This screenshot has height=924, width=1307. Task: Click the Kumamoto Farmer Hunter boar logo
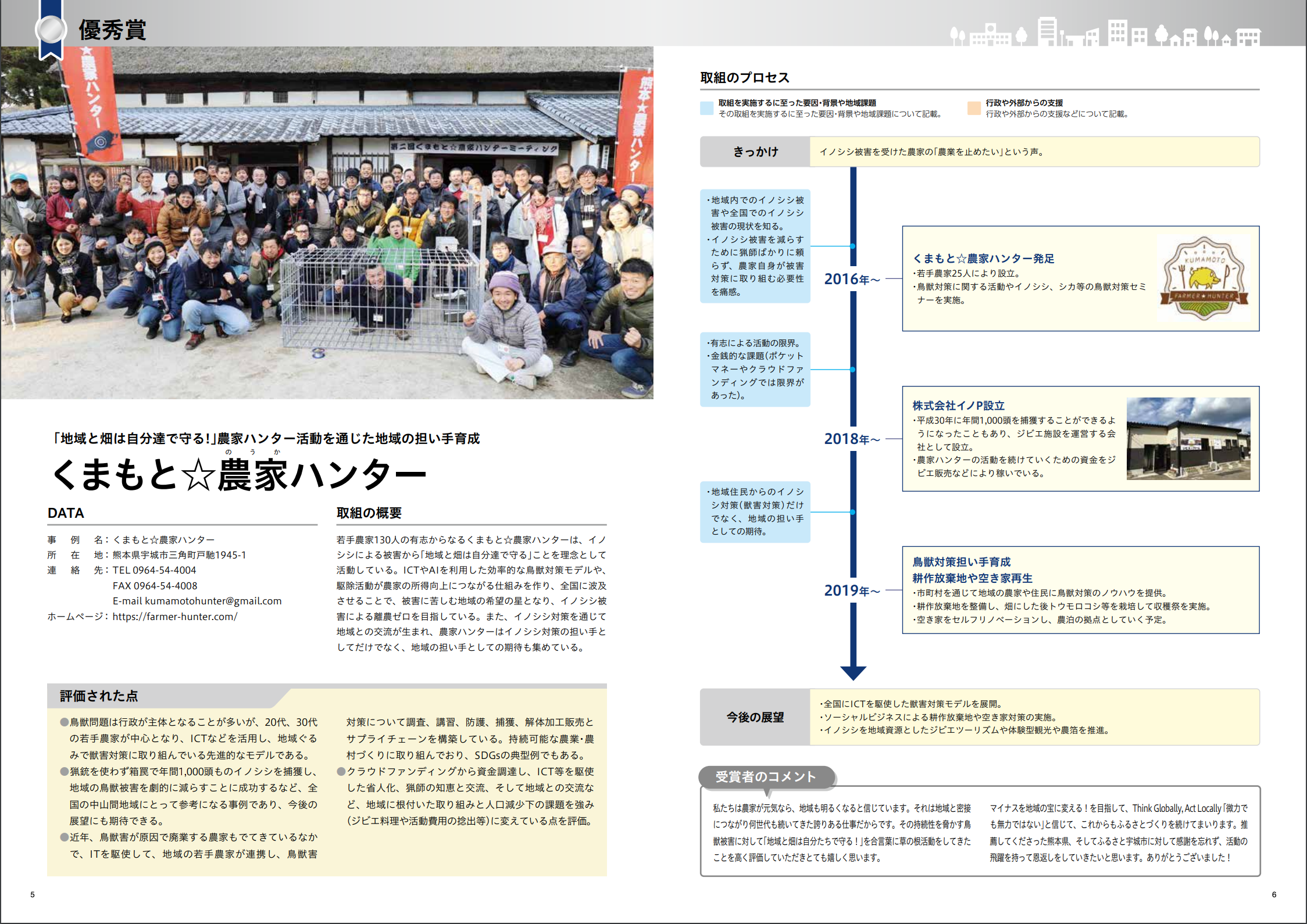[x=1204, y=279]
